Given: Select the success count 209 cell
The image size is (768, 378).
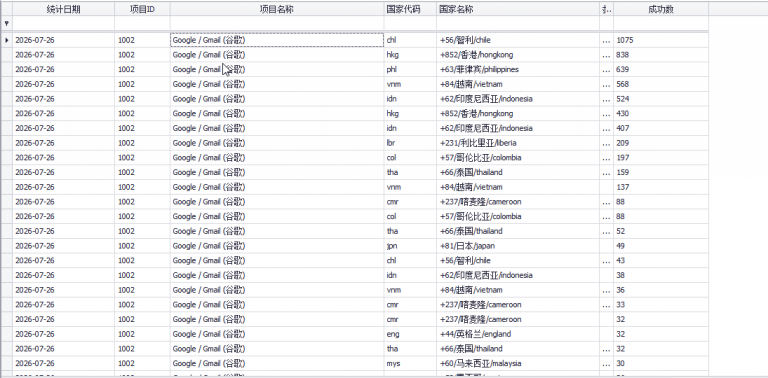Looking at the screenshot, I should tap(661, 143).
